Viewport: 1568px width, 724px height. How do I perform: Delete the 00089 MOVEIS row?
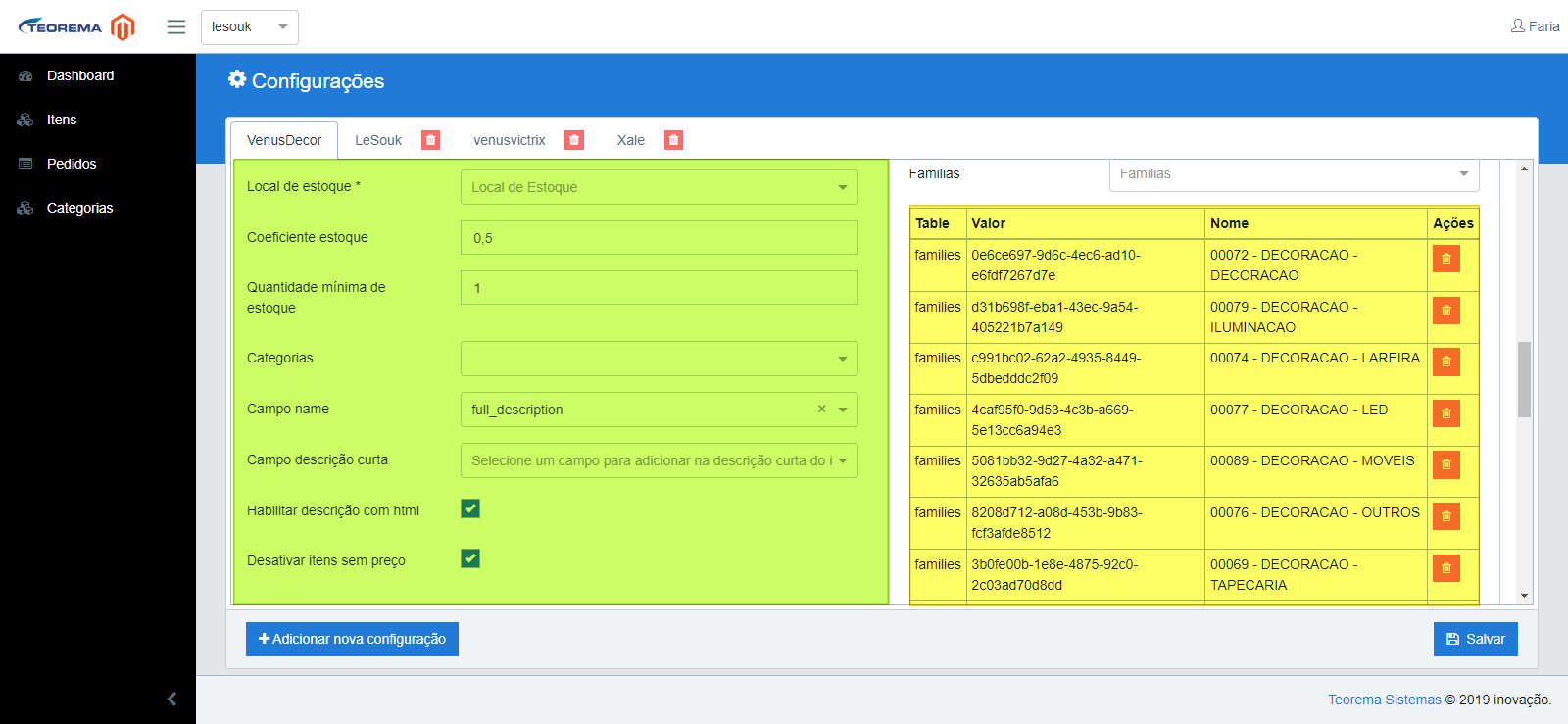[1446, 464]
